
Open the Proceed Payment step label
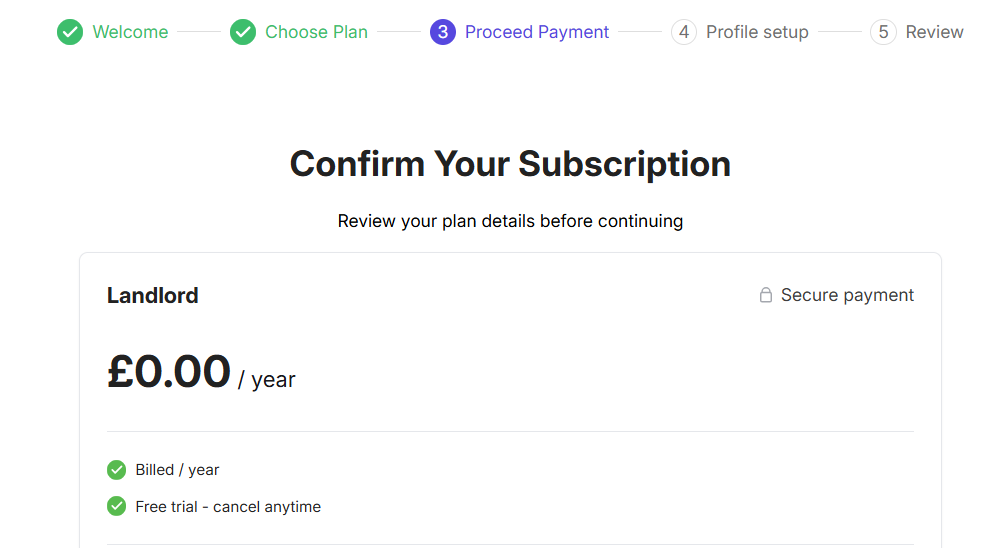point(537,32)
